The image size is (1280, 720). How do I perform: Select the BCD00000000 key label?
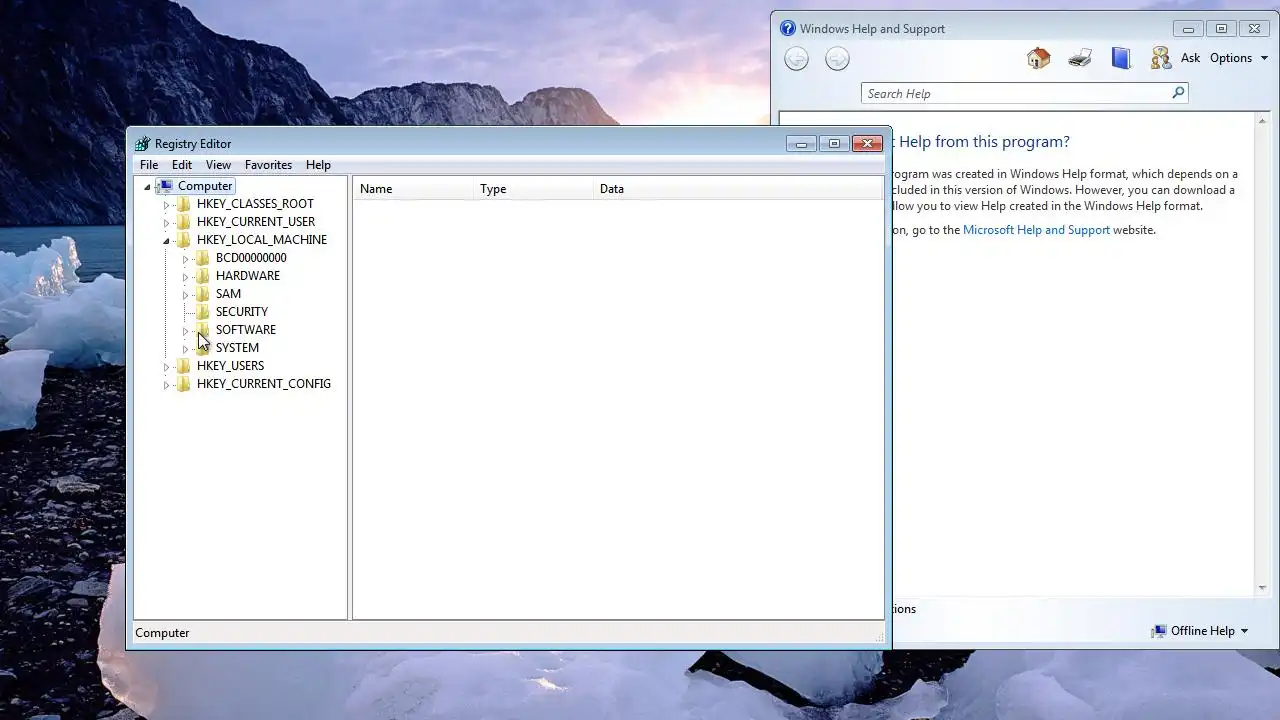[251, 258]
